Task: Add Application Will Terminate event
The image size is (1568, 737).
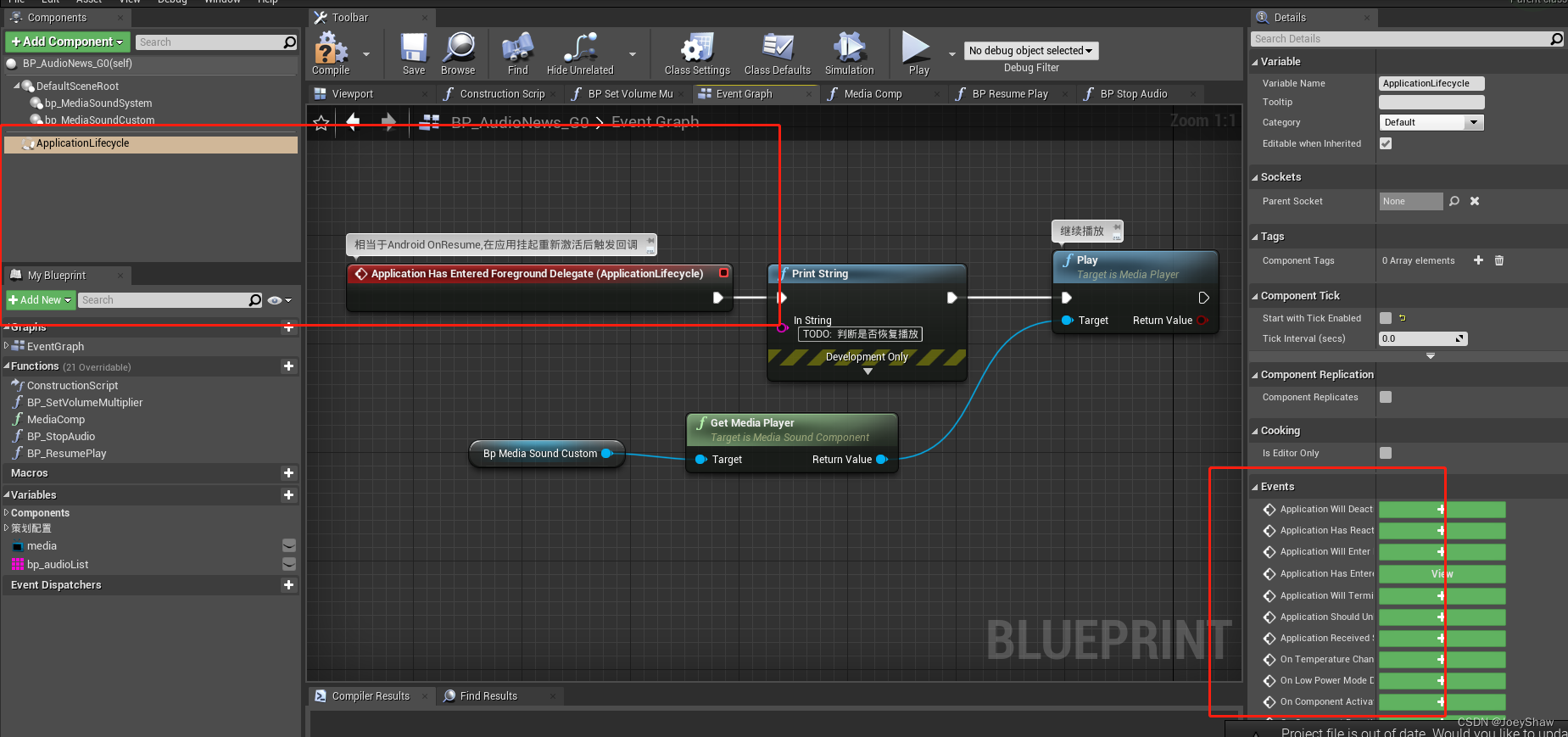Action: click(x=1442, y=596)
